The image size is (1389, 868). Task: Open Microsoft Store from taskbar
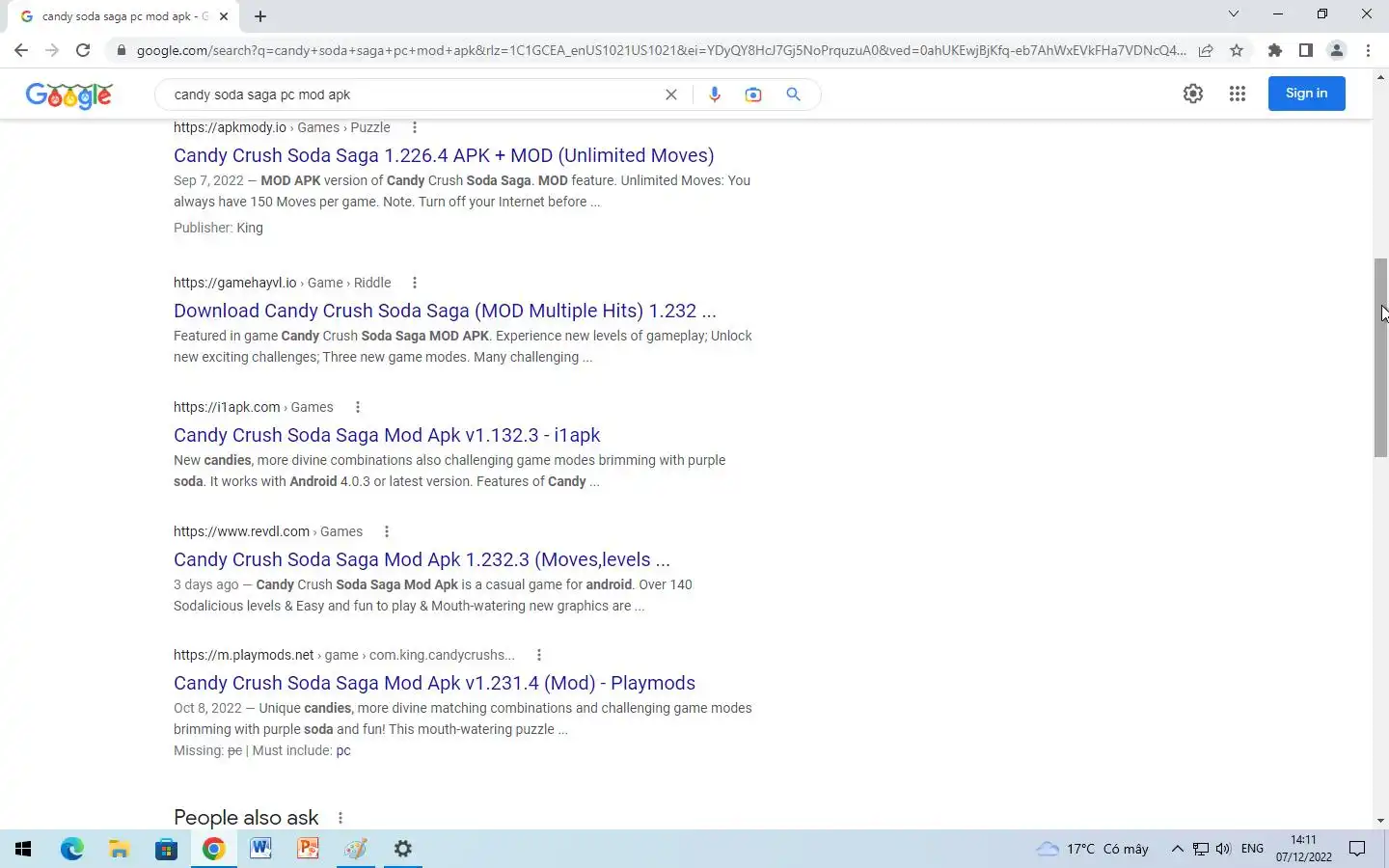(x=166, y=849)
